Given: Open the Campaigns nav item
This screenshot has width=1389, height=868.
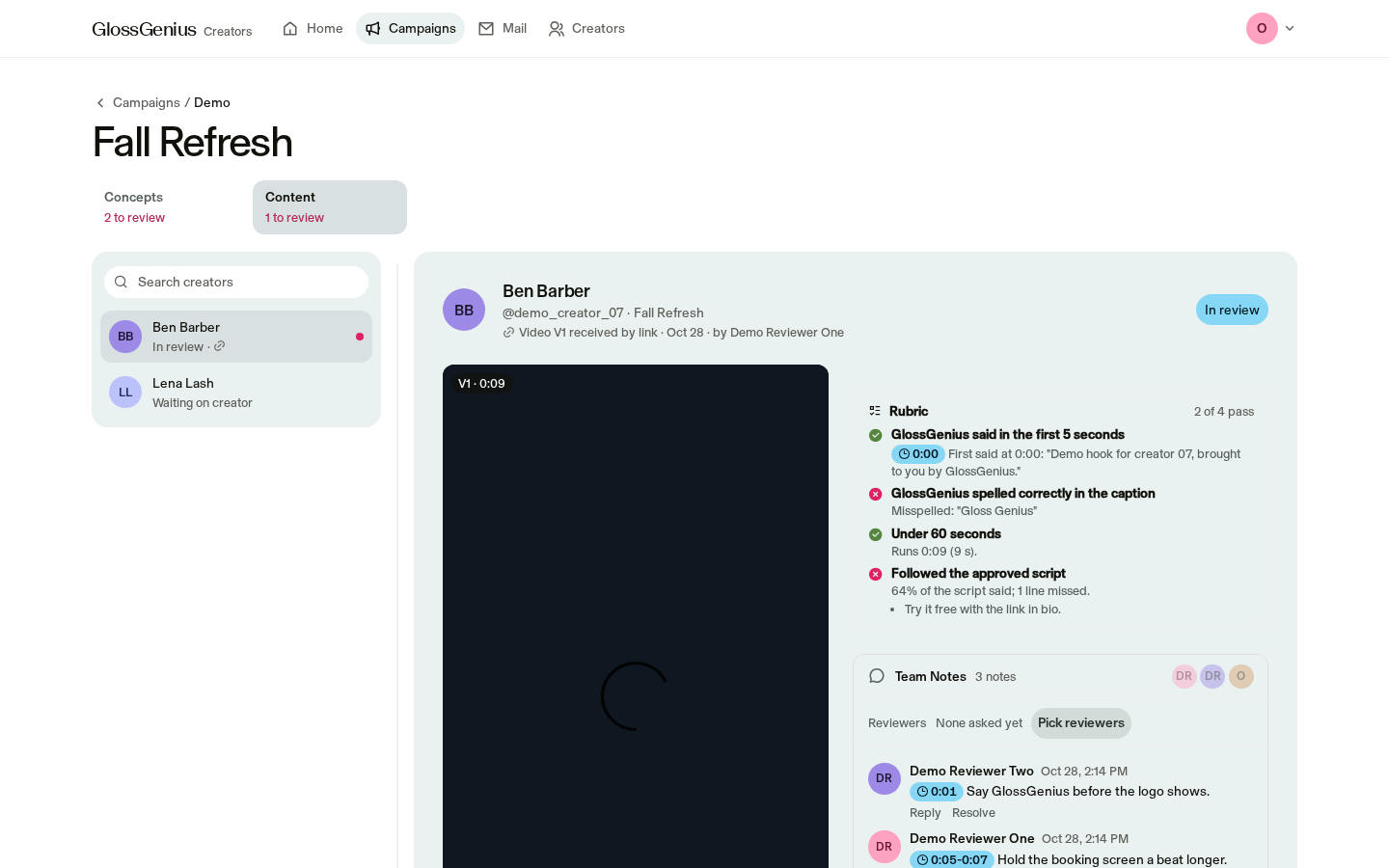Looking at the screenshot, I should [410, 29].
